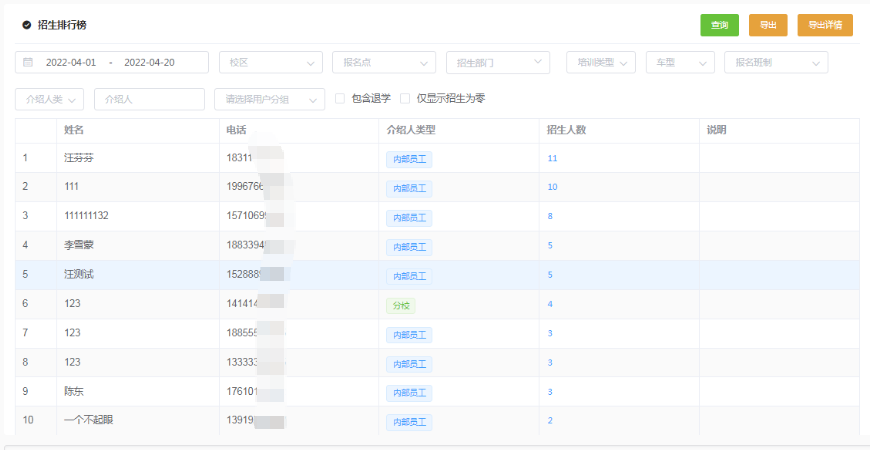This screenshot has height=450, width=870.
Task: Open the 车型 dropdown
Action: (x=680, y=62)
